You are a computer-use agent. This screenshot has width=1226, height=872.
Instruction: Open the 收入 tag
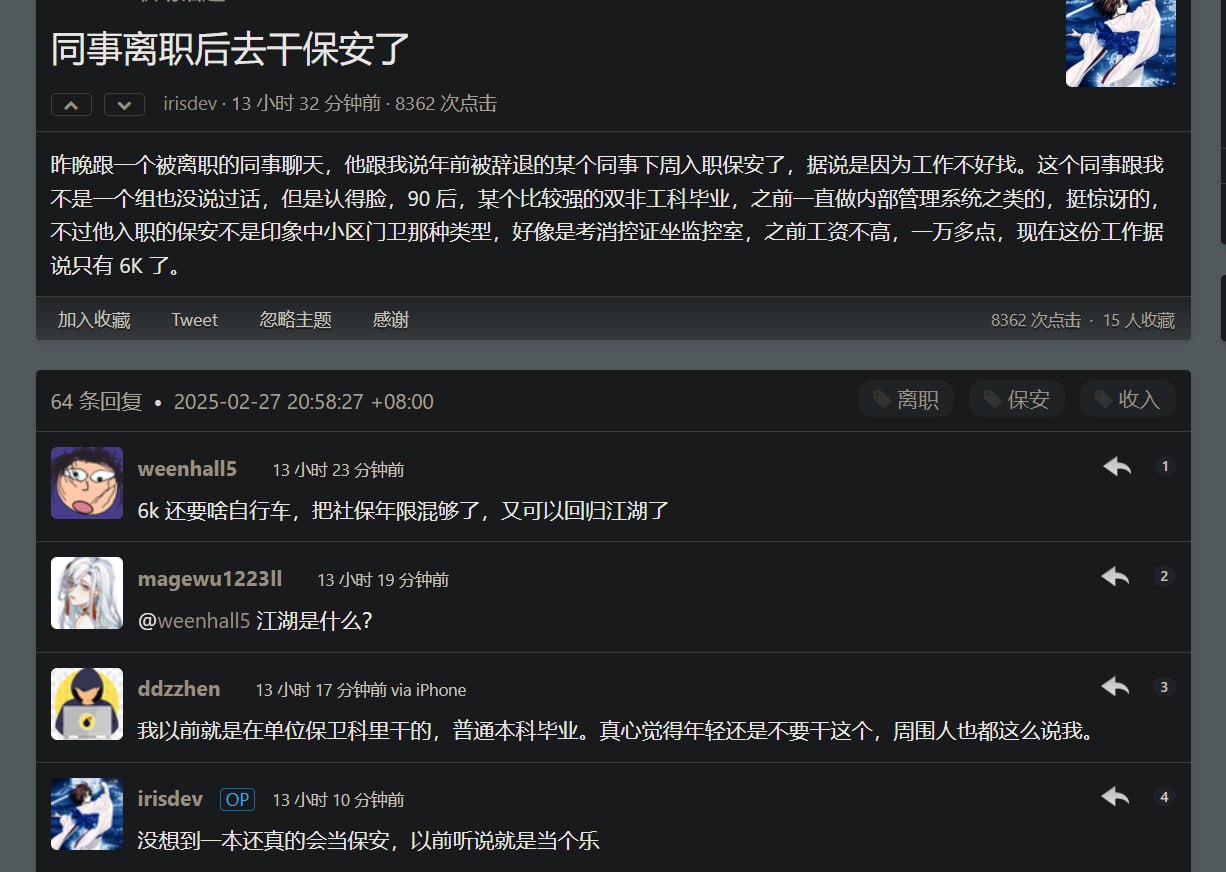1127,400
